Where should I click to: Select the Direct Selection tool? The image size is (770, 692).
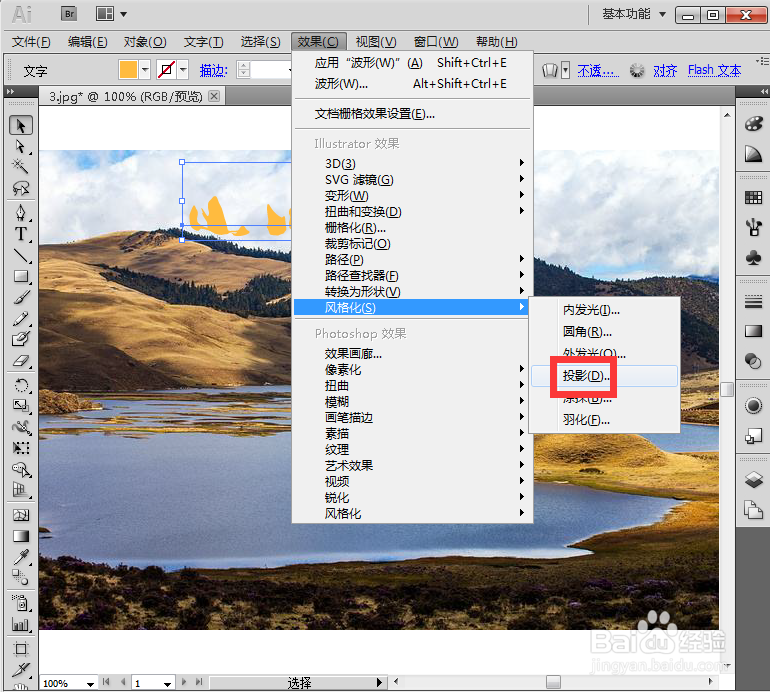pos(21,146)
